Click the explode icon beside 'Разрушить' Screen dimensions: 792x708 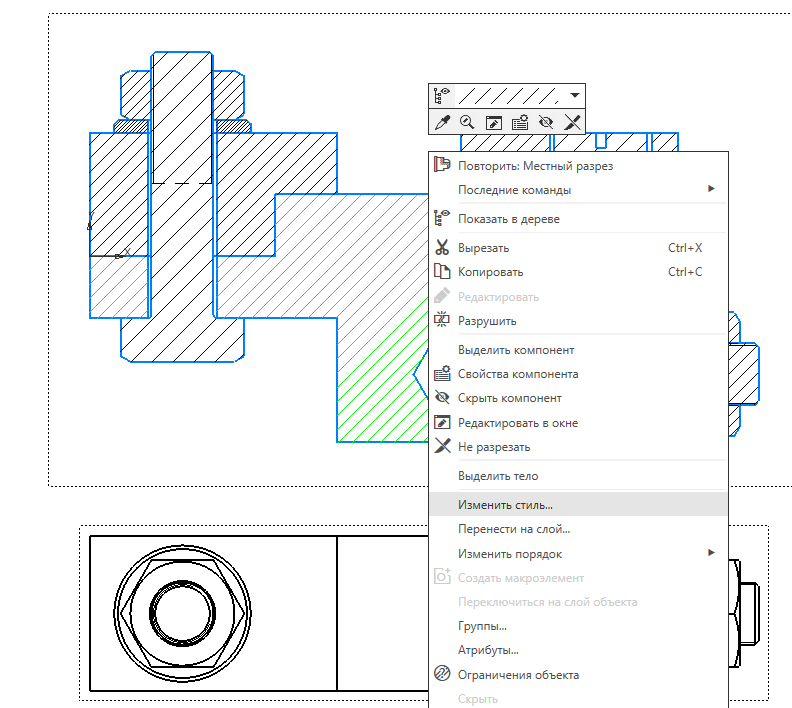(442, 320)
